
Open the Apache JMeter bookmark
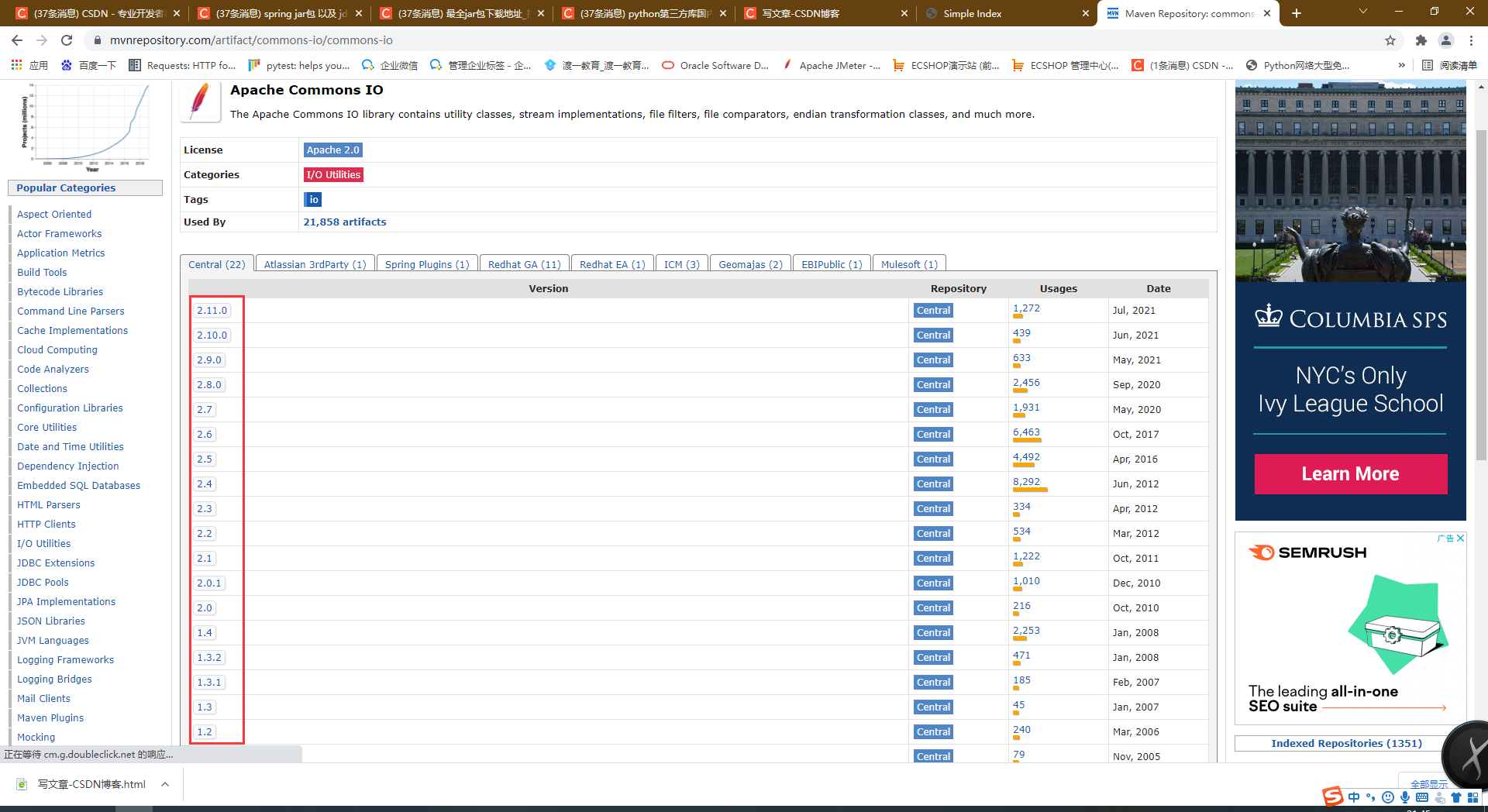point(831,66)
